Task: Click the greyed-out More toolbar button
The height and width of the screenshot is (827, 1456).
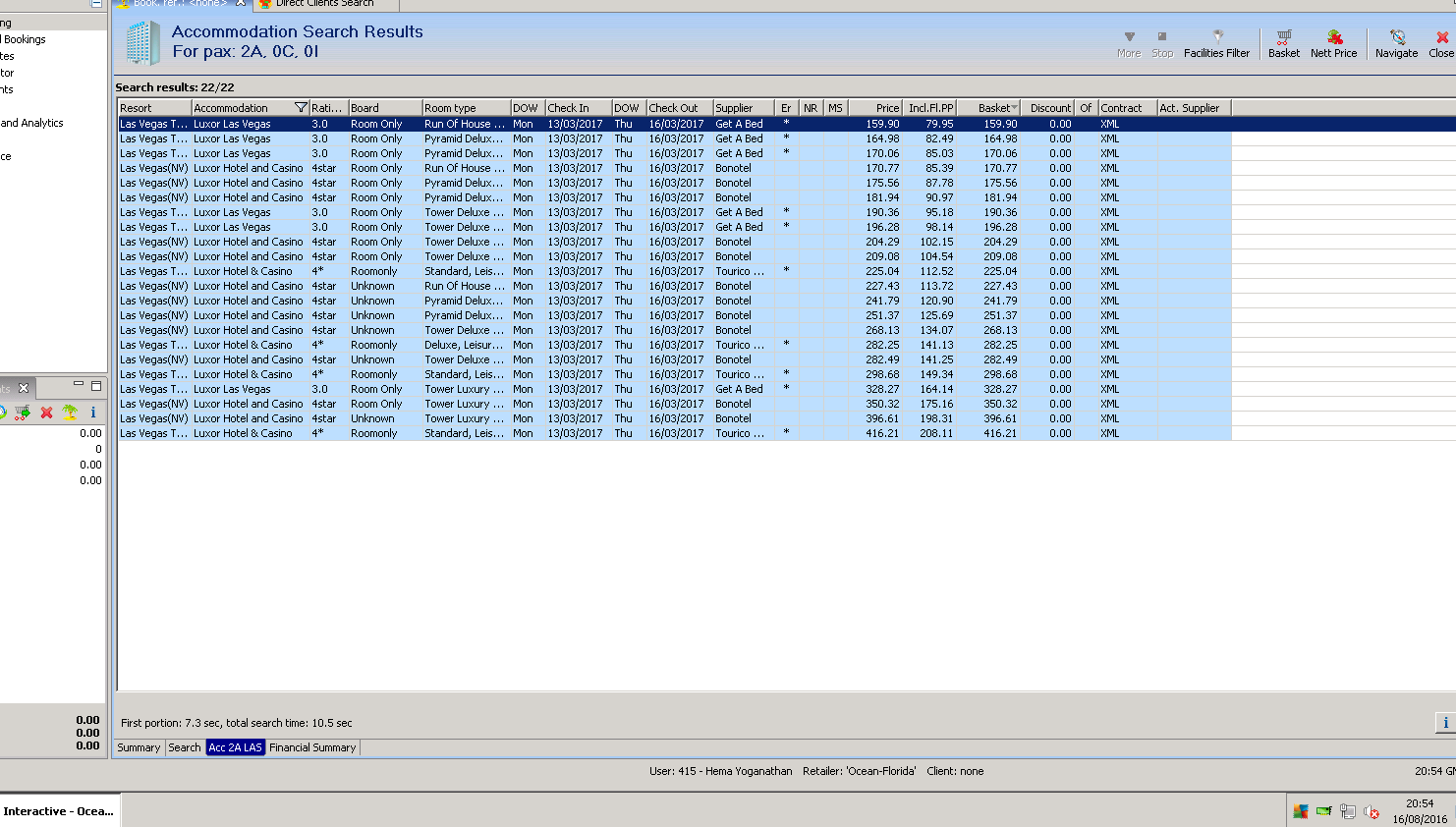Action: point(1129,44)
